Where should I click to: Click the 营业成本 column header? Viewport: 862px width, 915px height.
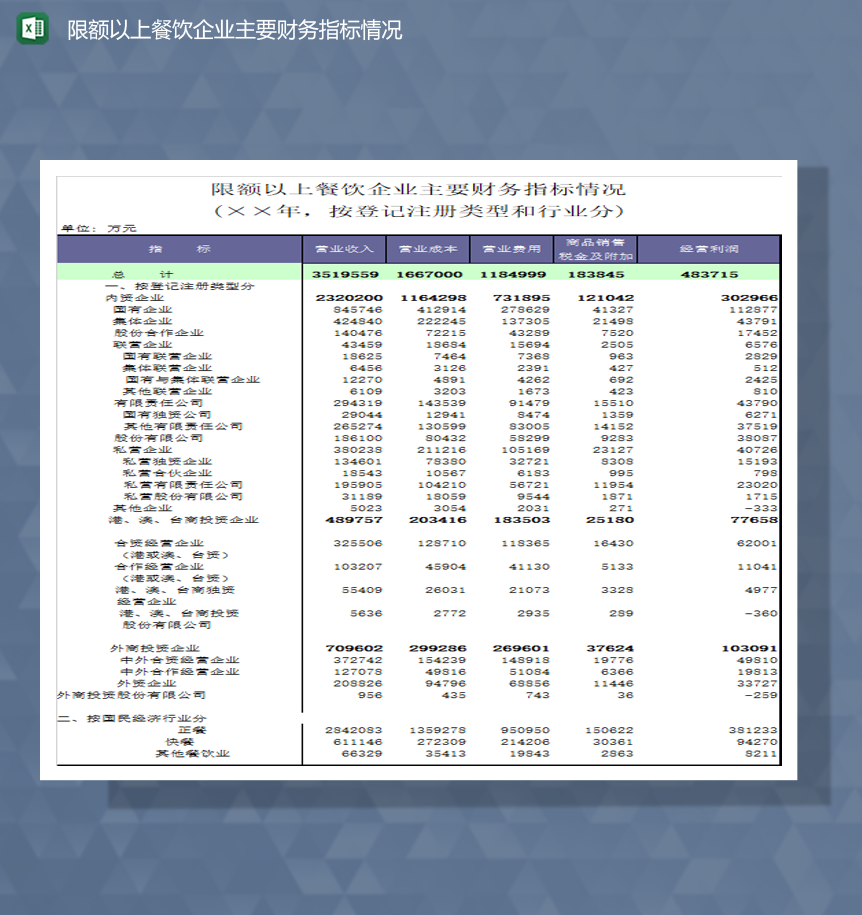click(428, 249)
